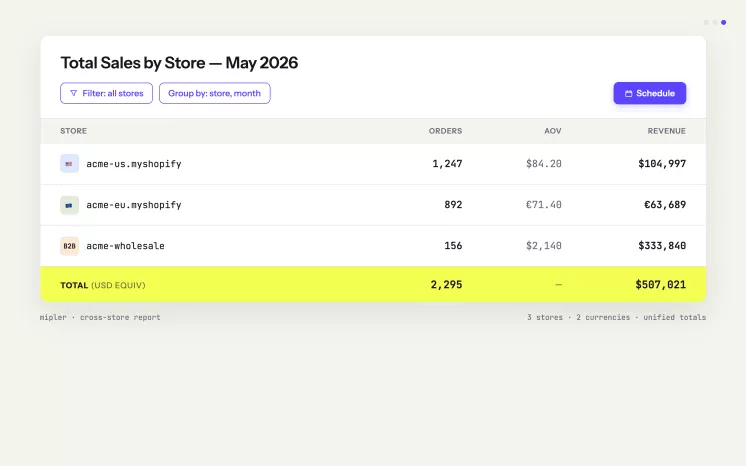Click the $84.20 AOV value
The height and width of the screenshot is (466, 746).
[544, 164]
